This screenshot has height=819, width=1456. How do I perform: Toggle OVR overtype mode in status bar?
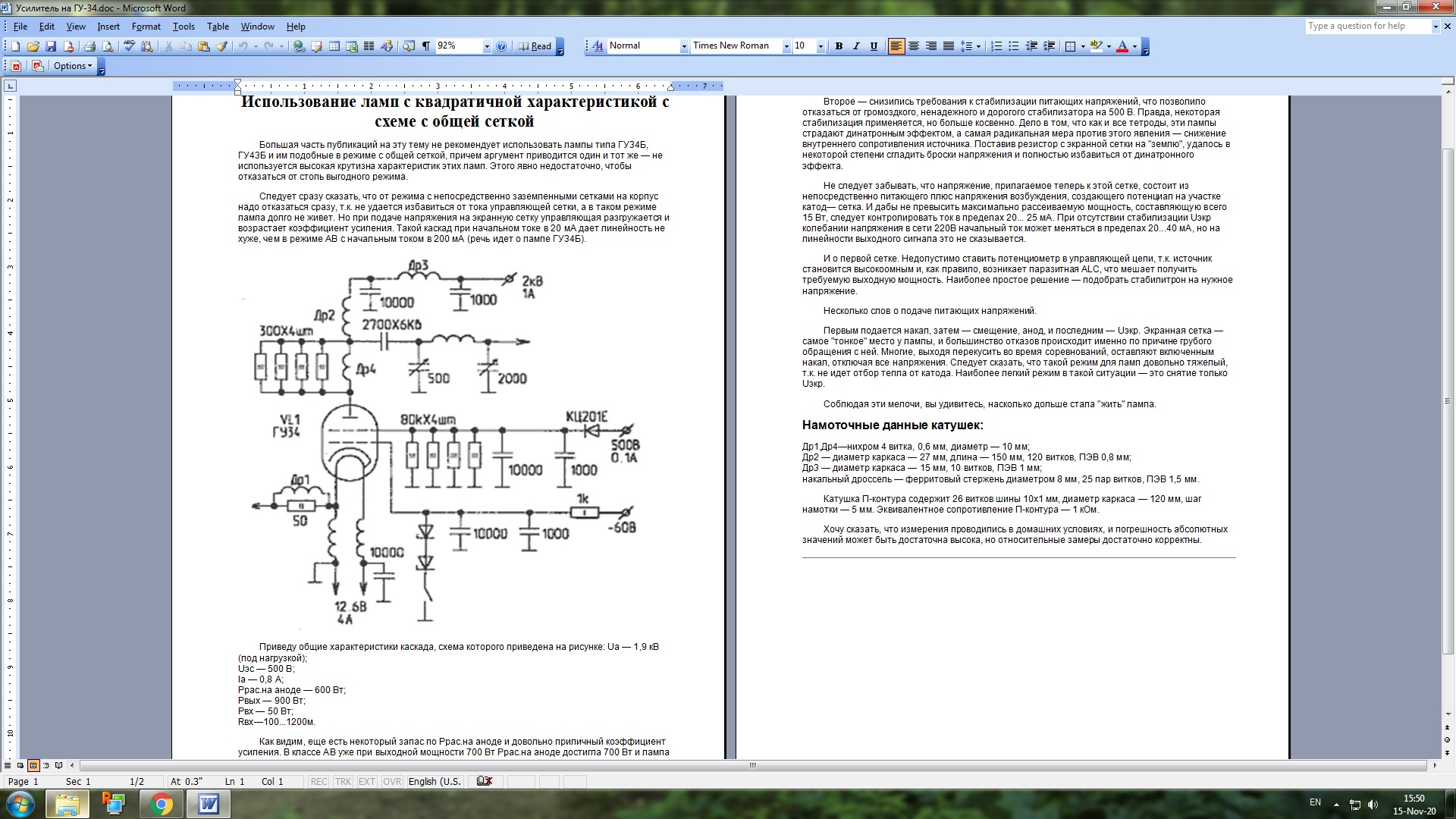[392, 782]
